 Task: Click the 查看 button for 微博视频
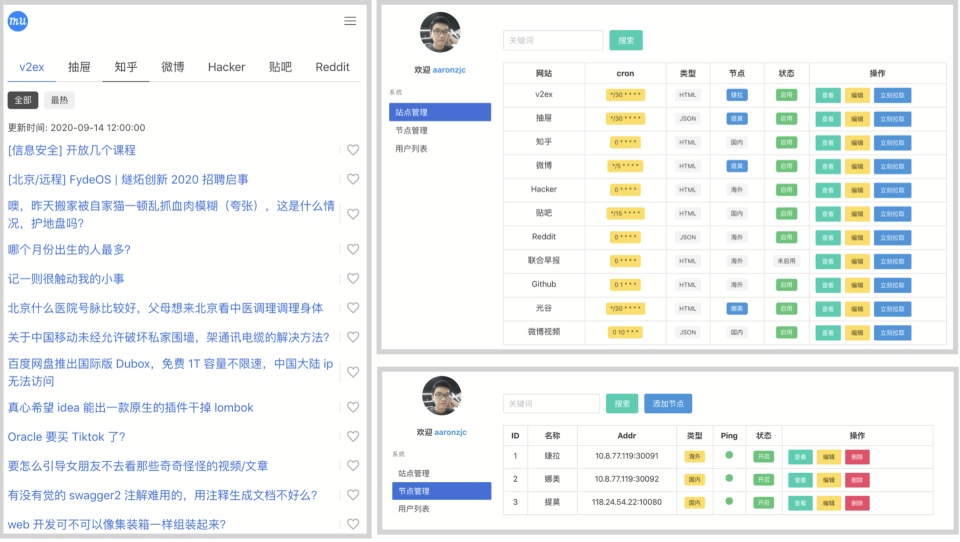828,333
